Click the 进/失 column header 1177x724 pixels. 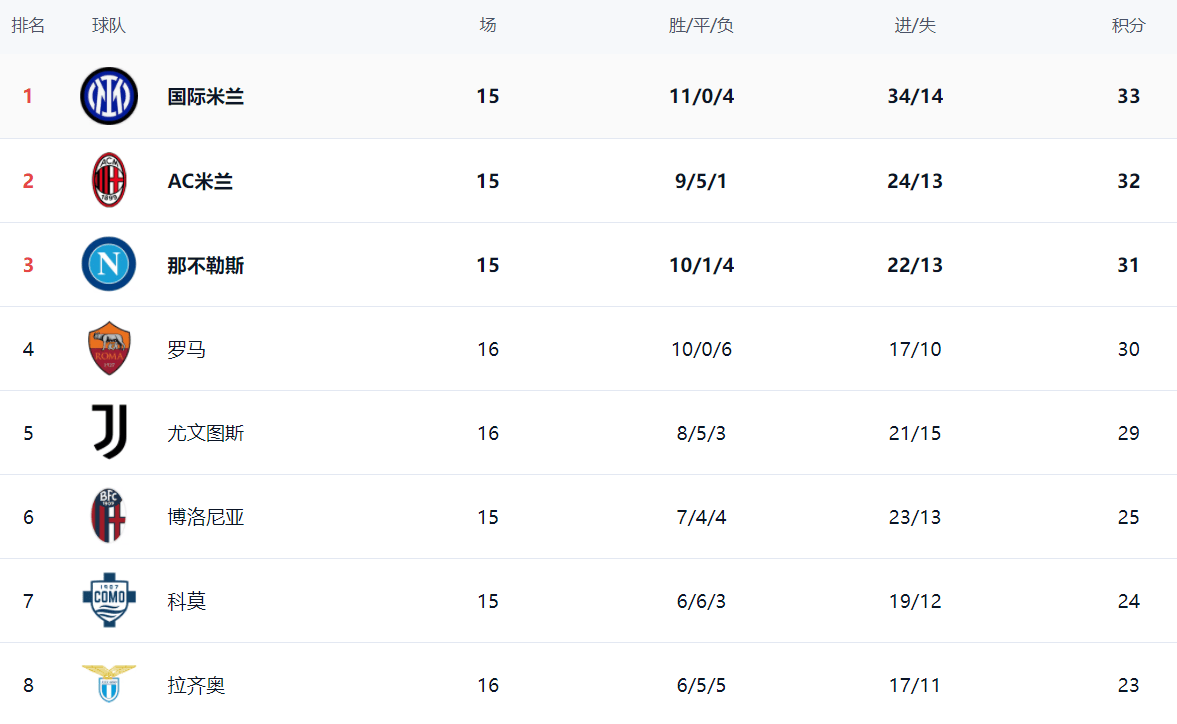915,26
